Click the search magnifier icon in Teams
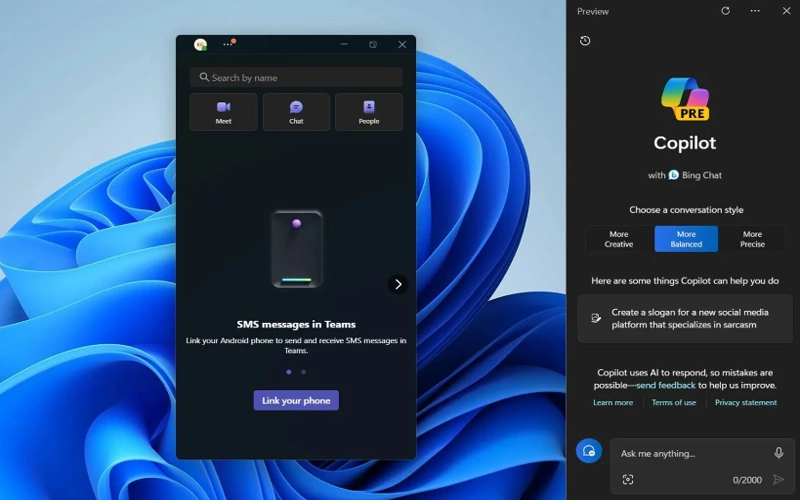This screenshot has height=500, width=800. click(x=204, y=77)
